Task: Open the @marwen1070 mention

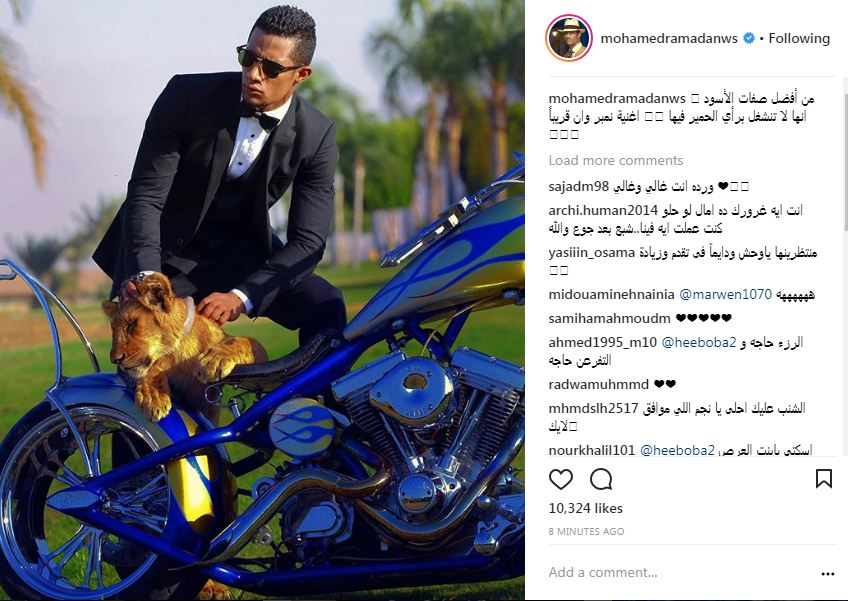Action: [725, 294]
